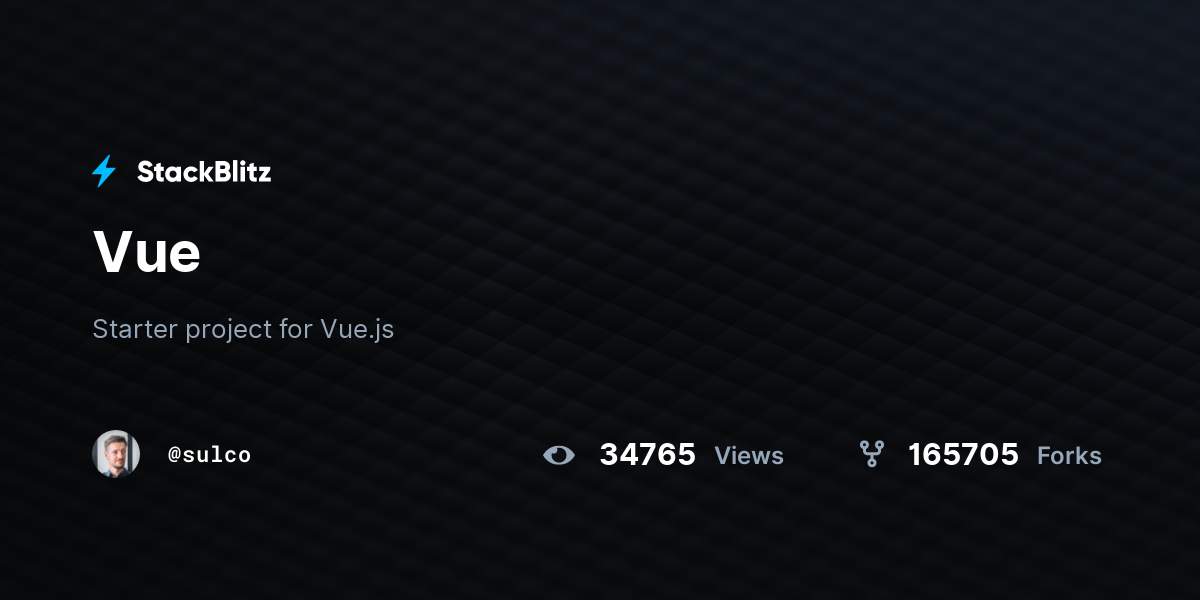Select the word 'Vue.js' in the description
Viewport: 1200px width, 600px height.
pyautogui.click(x=357, y=330)
